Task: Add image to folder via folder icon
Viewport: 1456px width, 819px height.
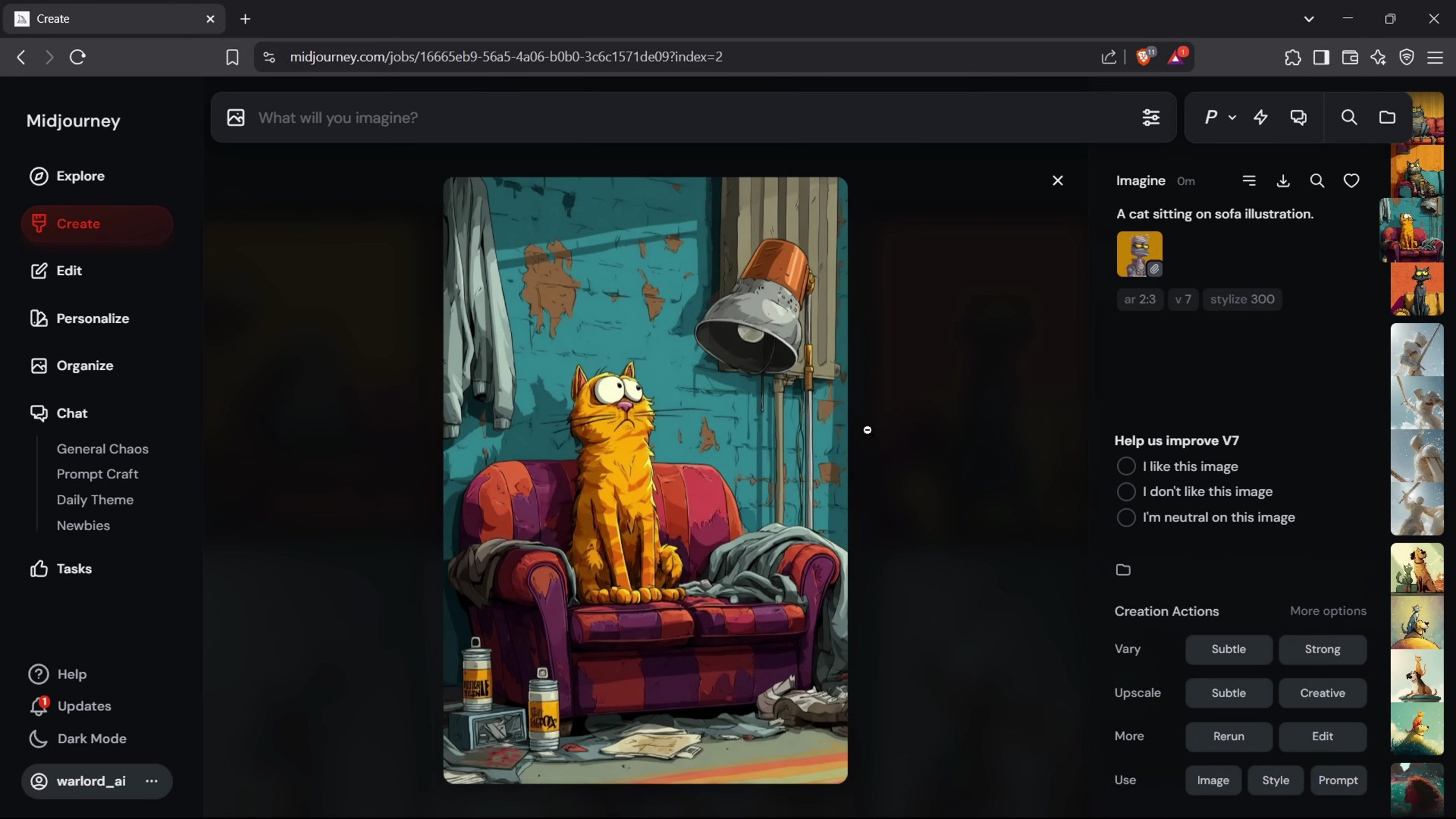Action: 1123,569
